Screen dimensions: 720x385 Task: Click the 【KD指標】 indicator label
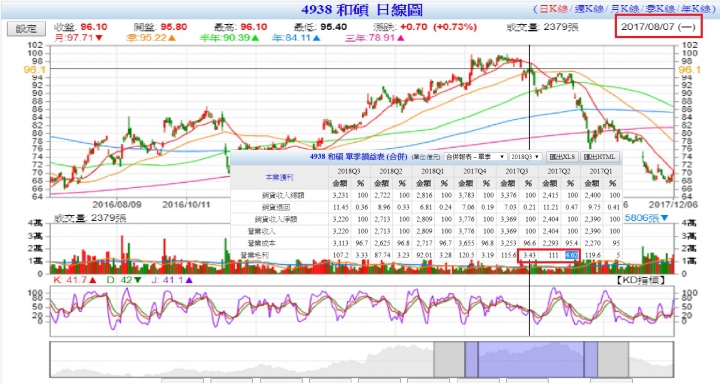[641, 280]
